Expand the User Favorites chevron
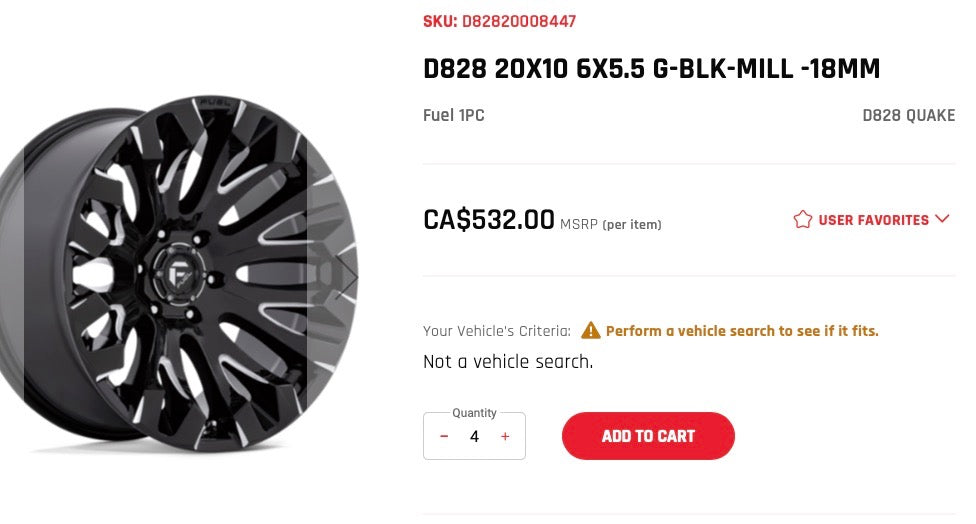This screenshot has height=524, width=976. [x=941, y=220]
